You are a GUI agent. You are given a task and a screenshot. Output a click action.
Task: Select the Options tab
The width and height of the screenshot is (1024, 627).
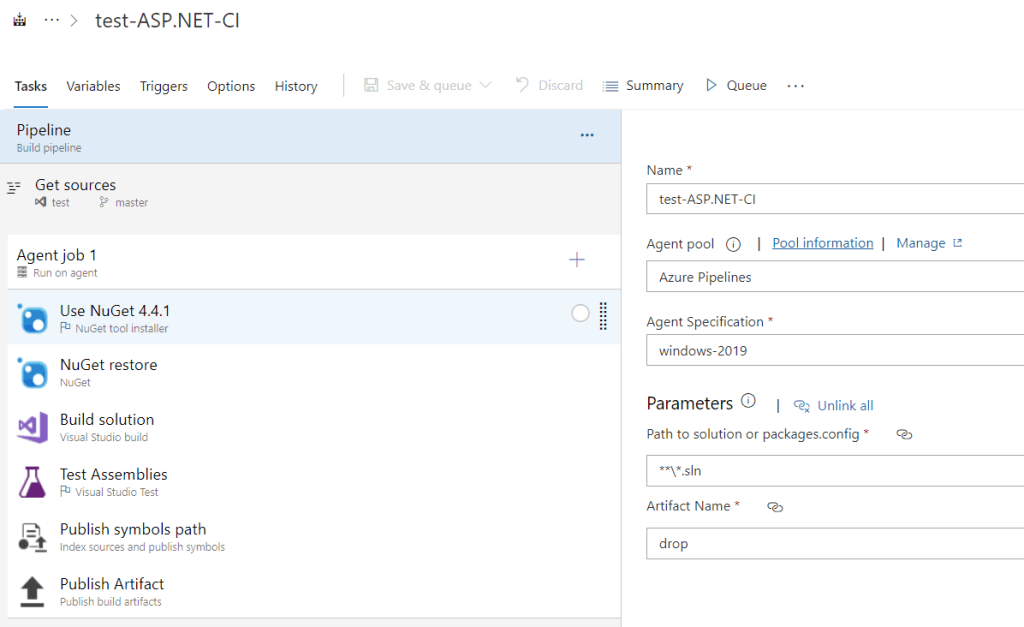click(231, 86)
